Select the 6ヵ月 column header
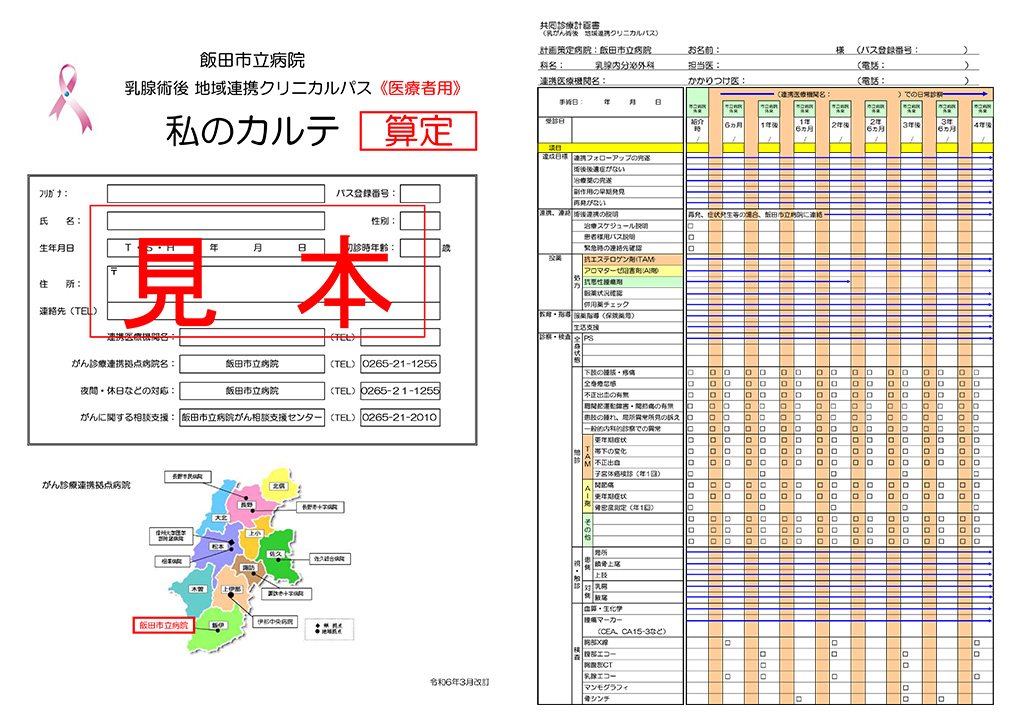Screen dimensions: 1024x723 coord(733,125)
